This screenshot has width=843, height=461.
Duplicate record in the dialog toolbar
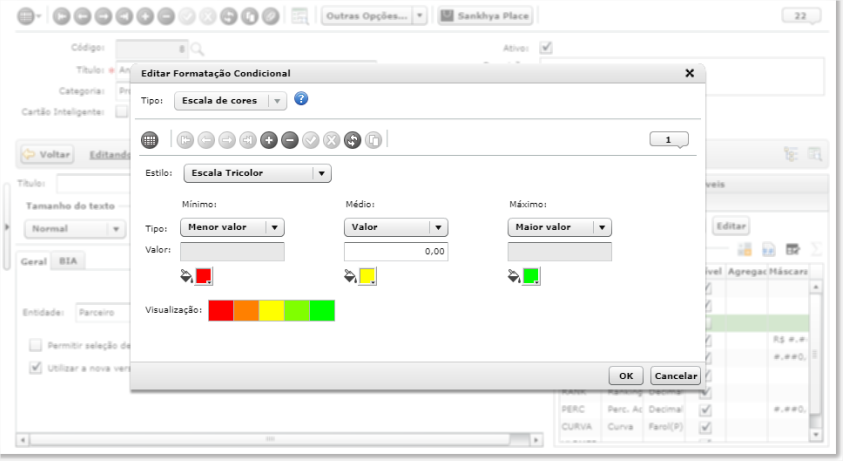(373, 140)
